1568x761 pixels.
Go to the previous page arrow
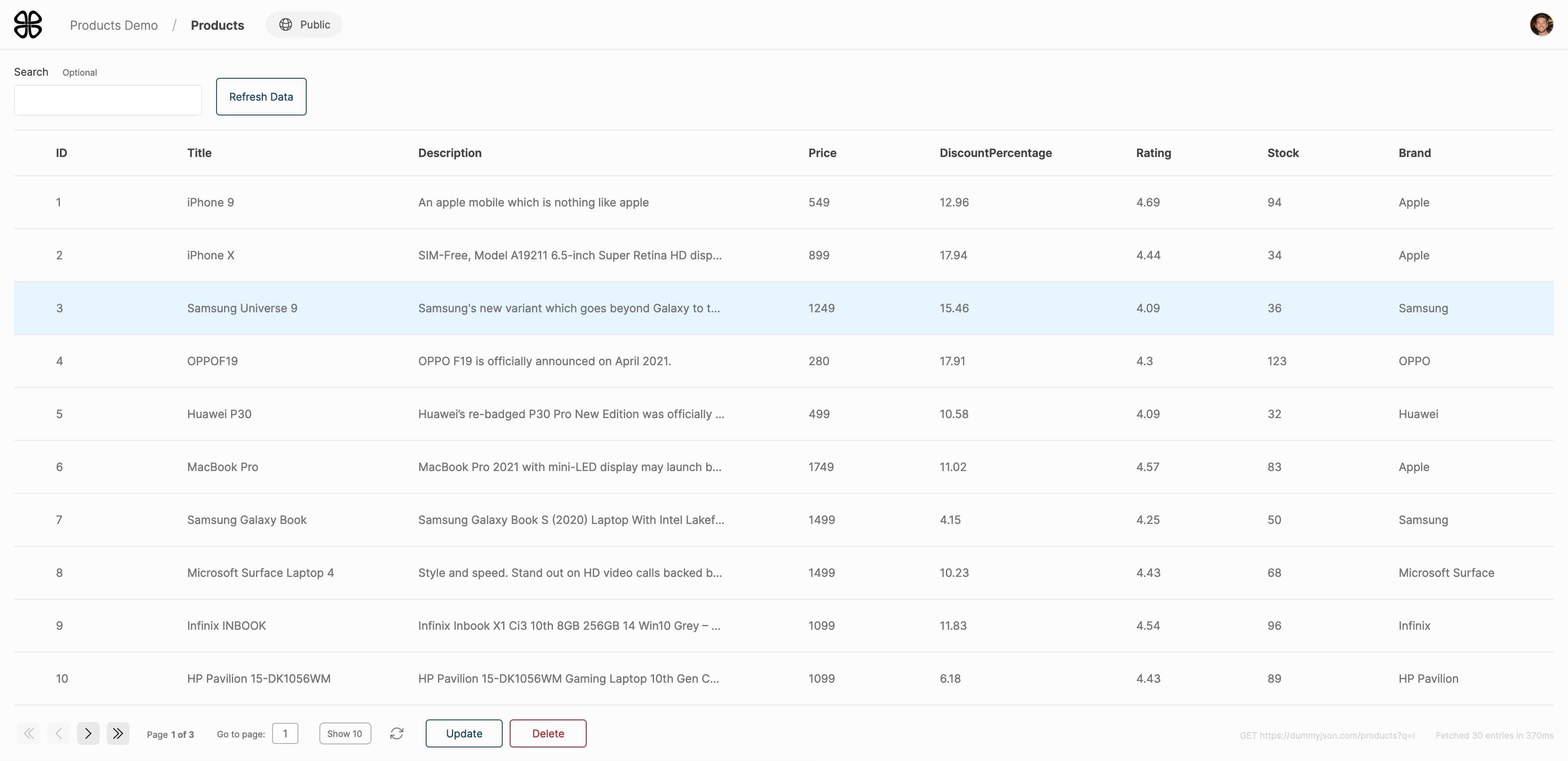(59, 733)
